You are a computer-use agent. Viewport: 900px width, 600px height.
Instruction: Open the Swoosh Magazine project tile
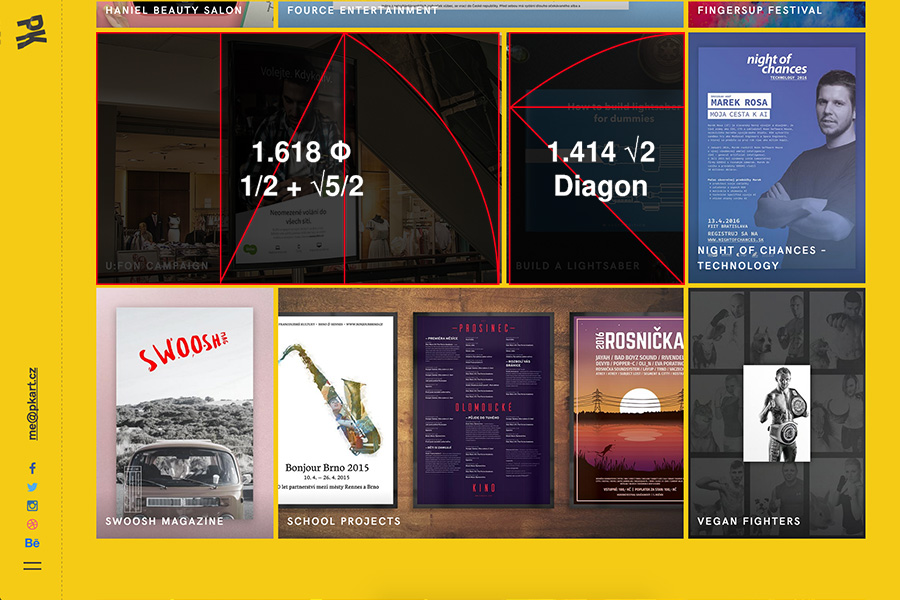pos(184,413)
